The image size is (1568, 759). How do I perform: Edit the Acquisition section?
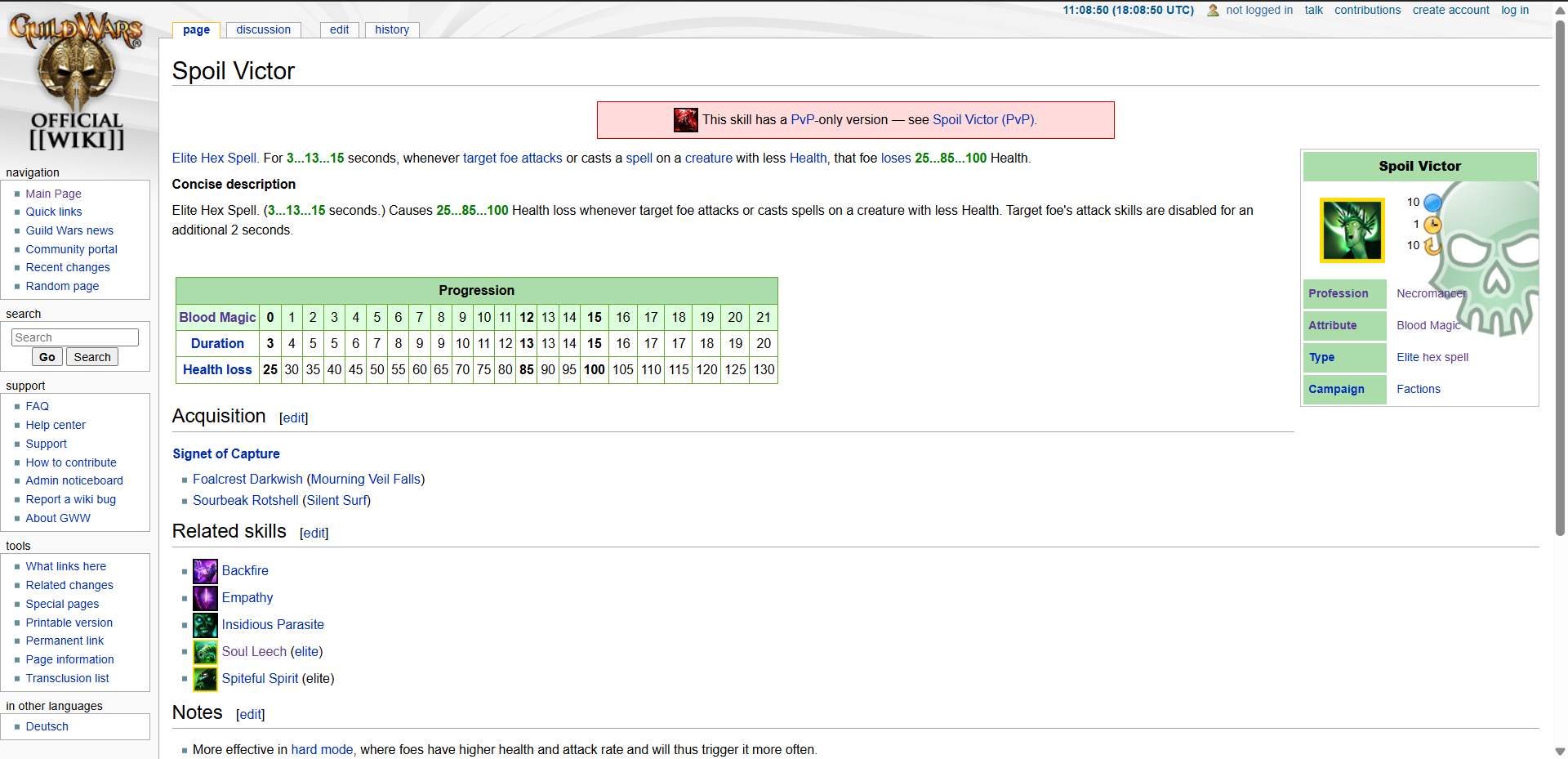(294, 418)
